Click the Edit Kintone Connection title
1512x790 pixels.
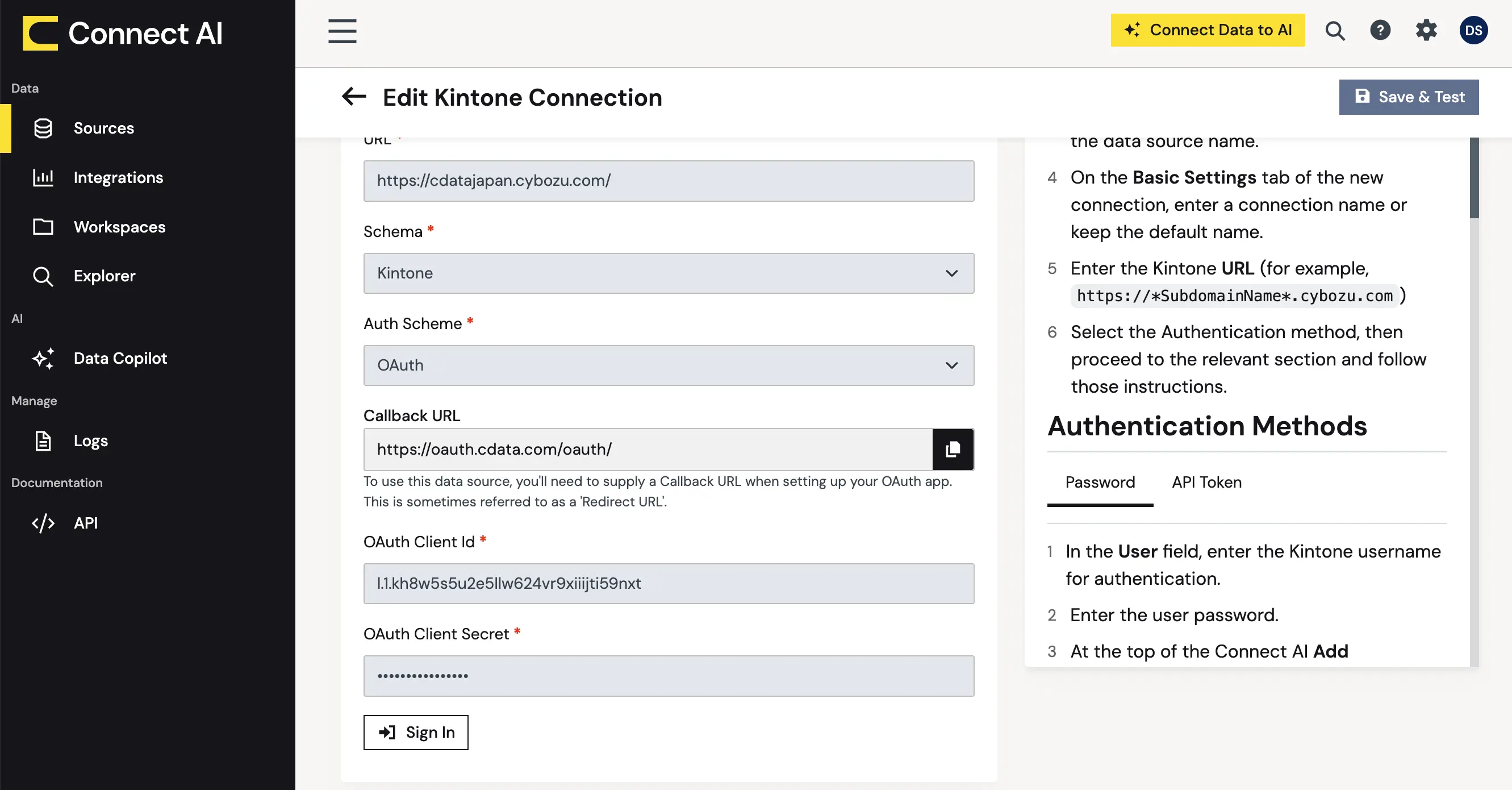523,97
